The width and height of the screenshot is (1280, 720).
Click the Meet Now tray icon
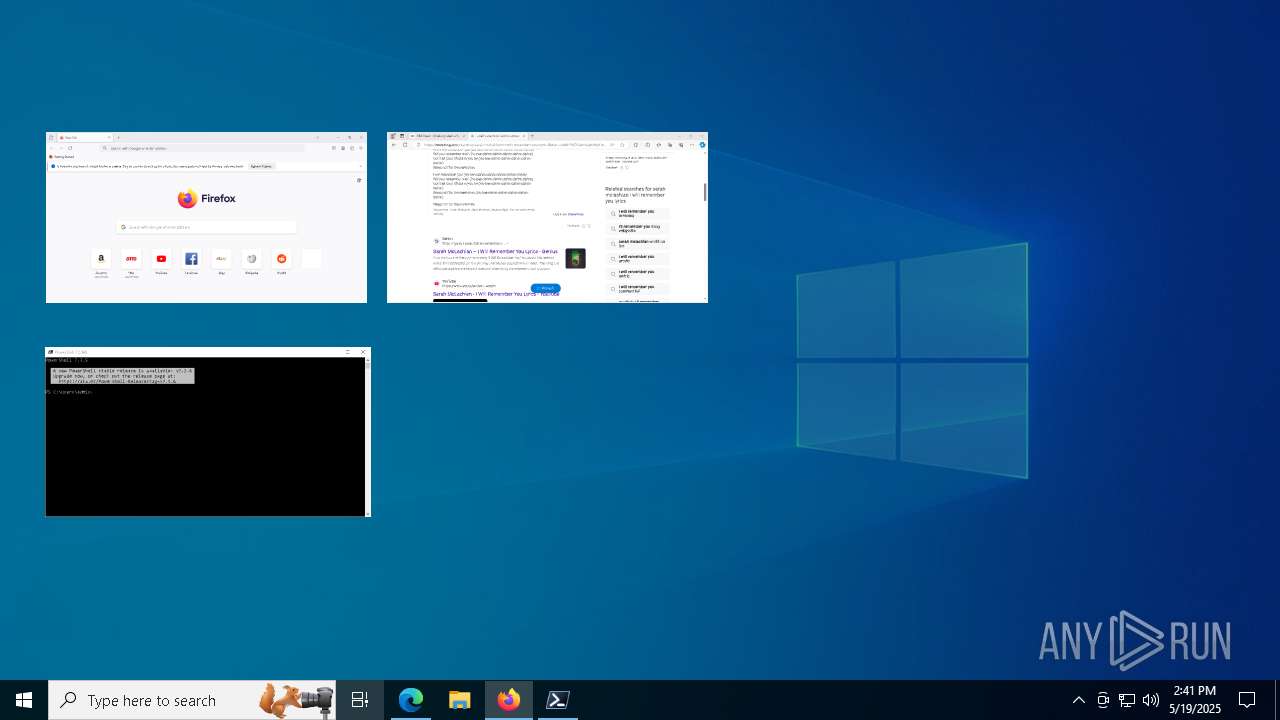1103,700
